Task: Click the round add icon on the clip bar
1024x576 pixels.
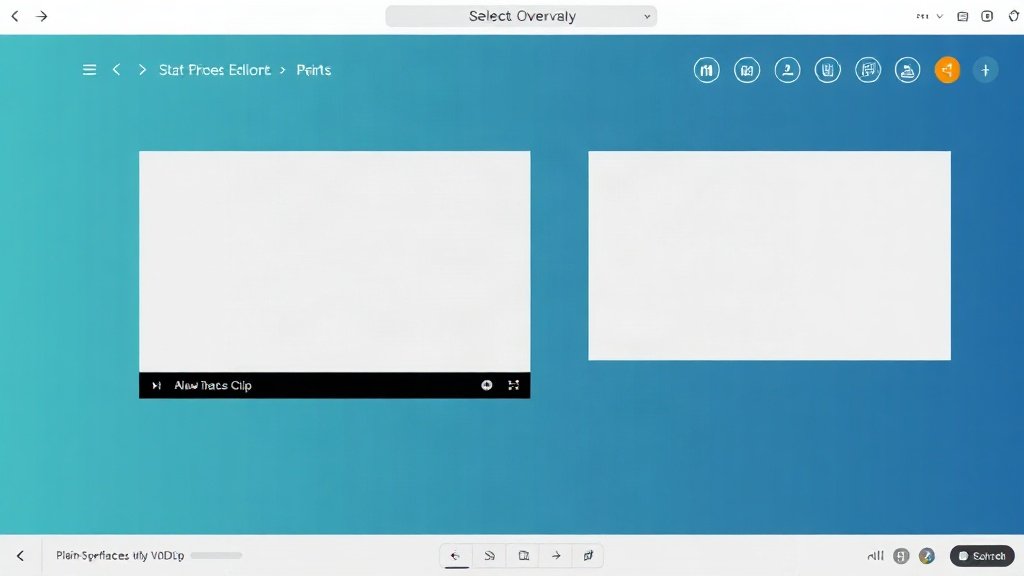Action: 487,385
